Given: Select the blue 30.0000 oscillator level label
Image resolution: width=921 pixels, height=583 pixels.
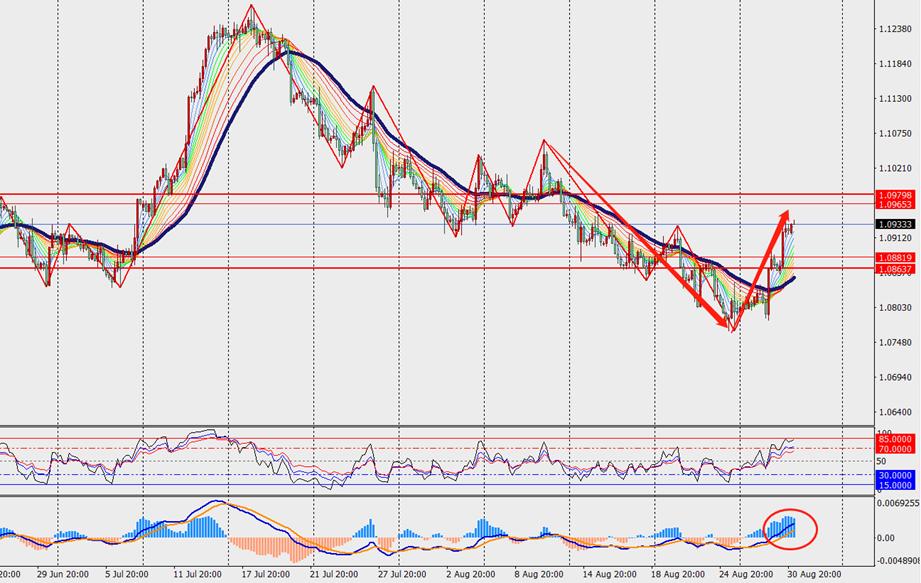Looking at the screenshot, I should (895, 475).
